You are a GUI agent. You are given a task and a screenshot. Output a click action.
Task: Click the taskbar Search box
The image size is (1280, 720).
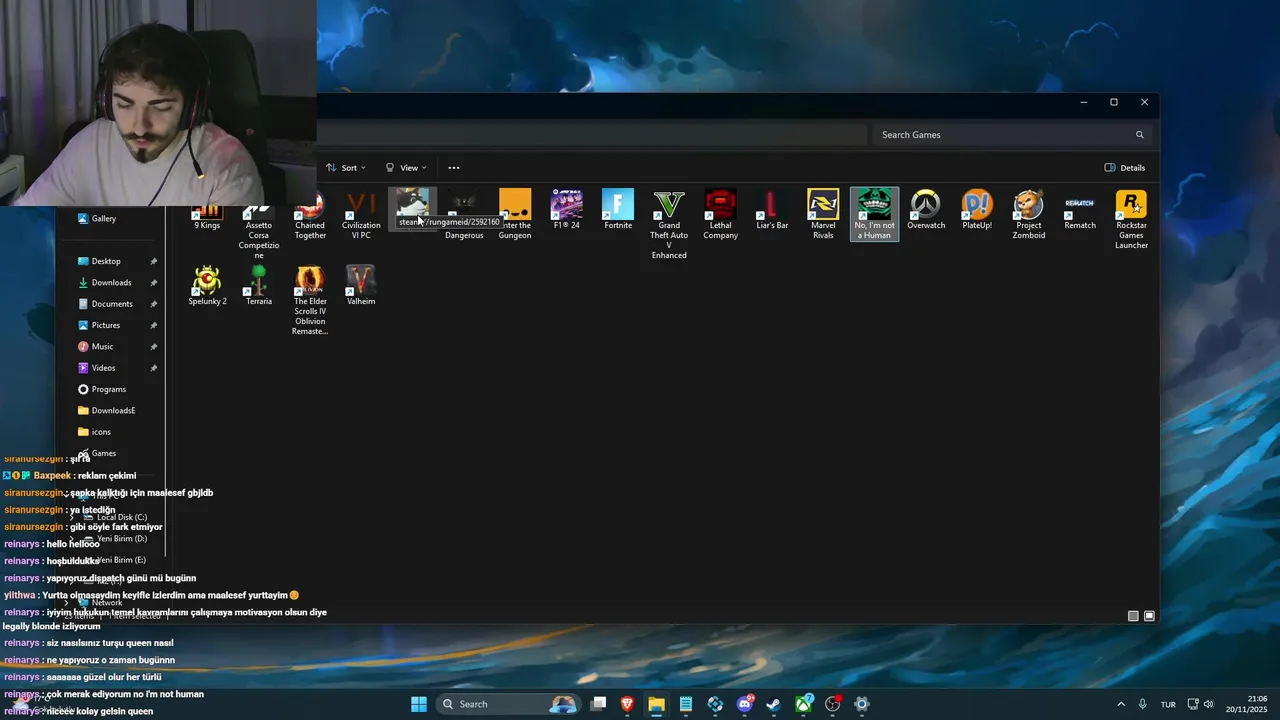(510, 704)
